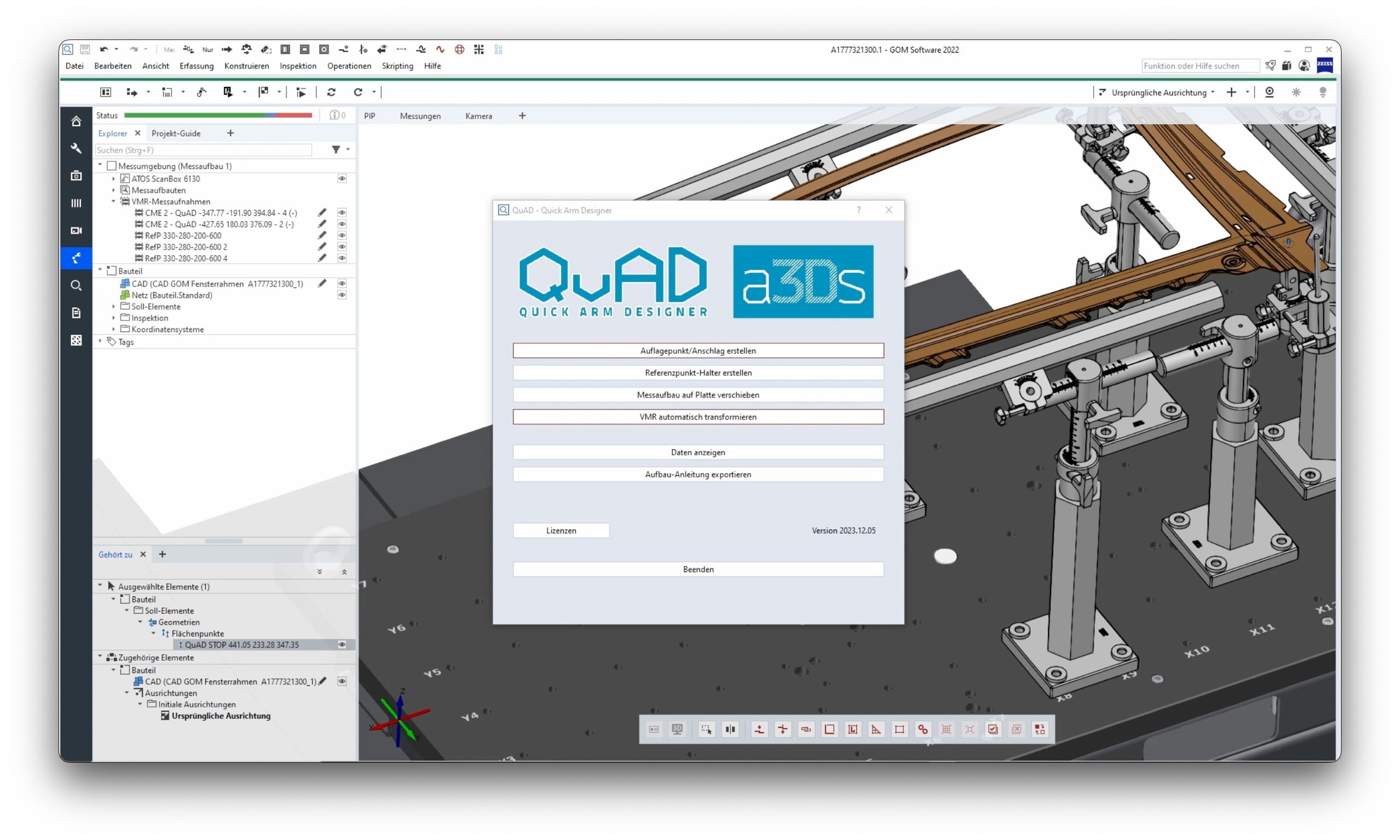The height and width of the screenshot is (840, 1400).
Task: Click the Funktion oder Hilfe suchen field
Action: click(1200, 66)
